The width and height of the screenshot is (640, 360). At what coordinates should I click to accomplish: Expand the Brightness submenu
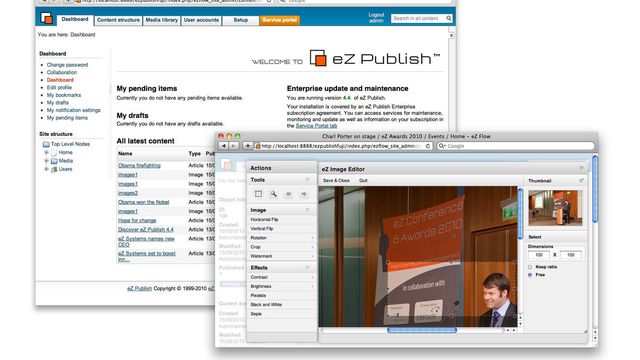point(313,287)
